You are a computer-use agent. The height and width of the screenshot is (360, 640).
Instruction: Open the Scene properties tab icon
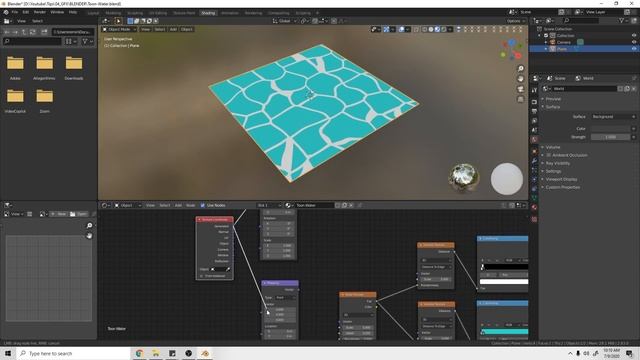click(x=534, y=130)
